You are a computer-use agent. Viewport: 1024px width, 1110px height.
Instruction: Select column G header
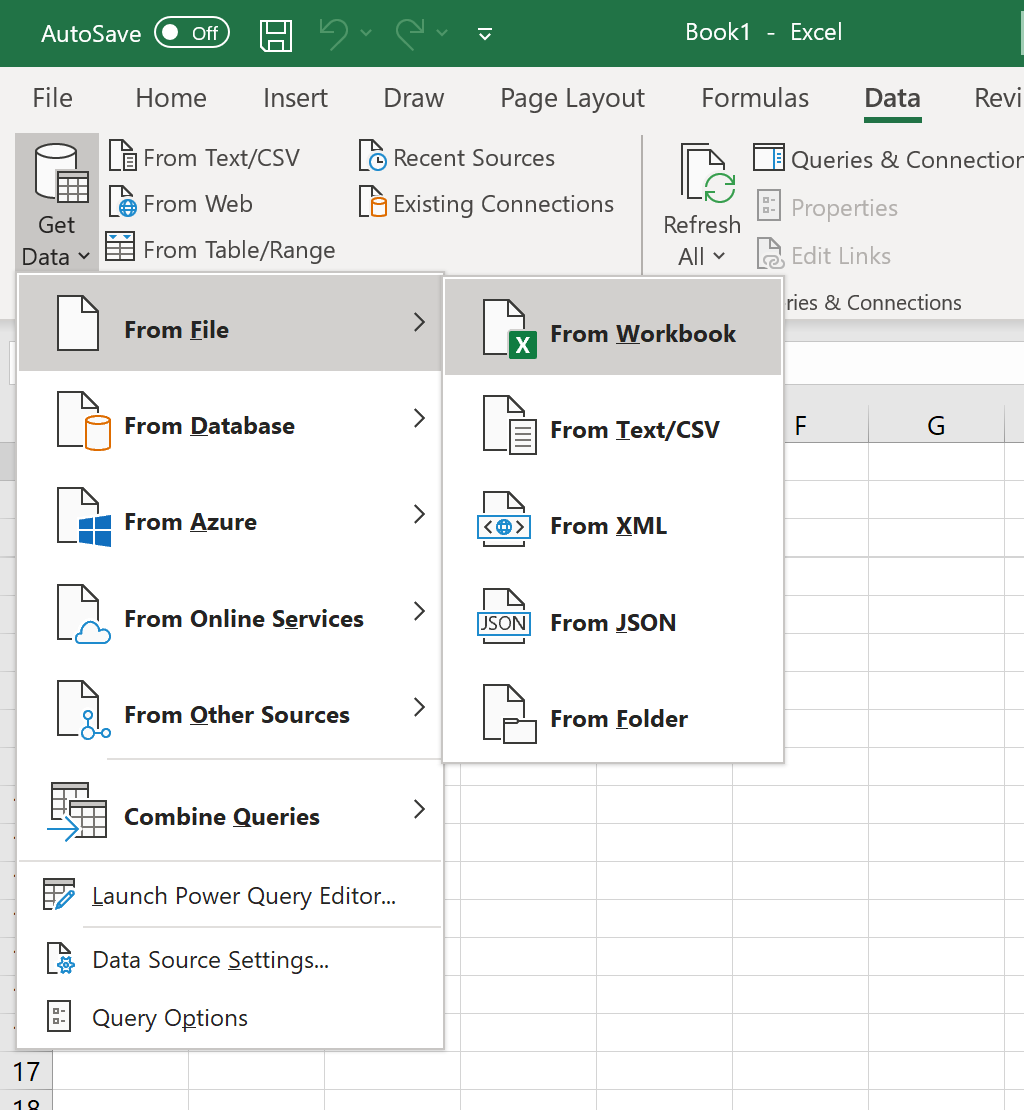point(936,425)
